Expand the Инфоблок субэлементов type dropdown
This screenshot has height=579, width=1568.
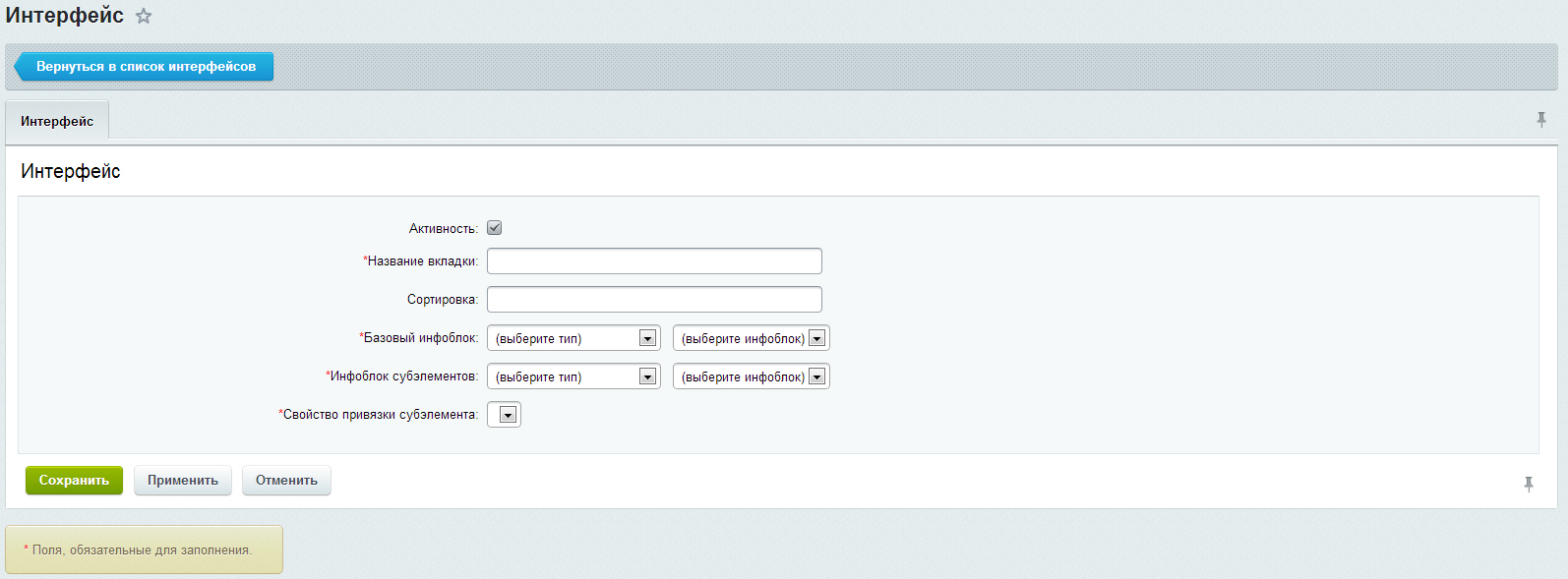pyautogui.click(x=573, y=376)
